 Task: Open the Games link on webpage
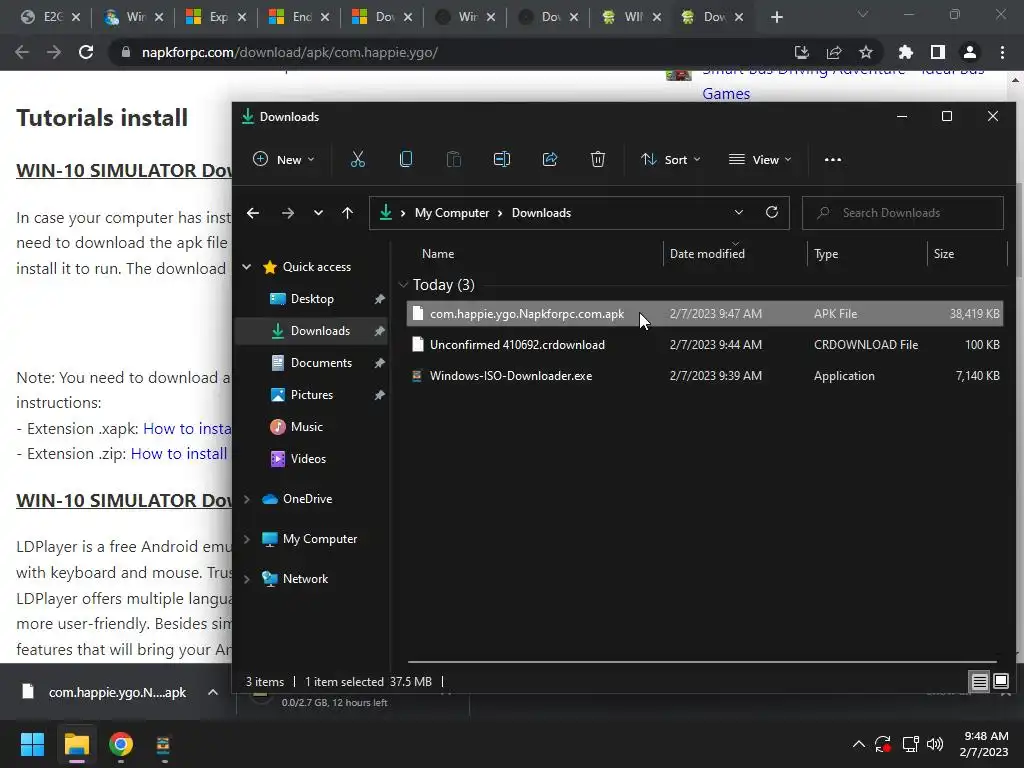coord(726,93)
